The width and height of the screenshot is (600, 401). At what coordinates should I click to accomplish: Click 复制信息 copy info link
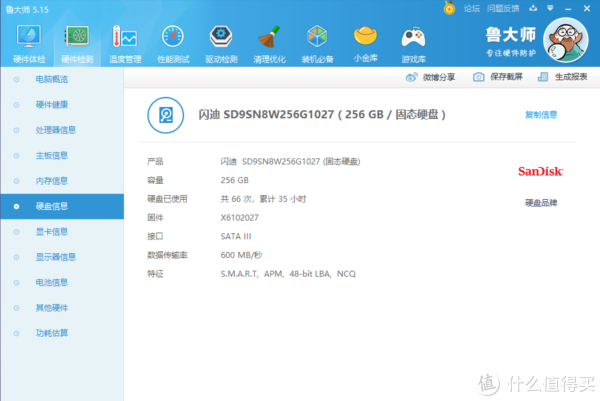coord(541,114)
